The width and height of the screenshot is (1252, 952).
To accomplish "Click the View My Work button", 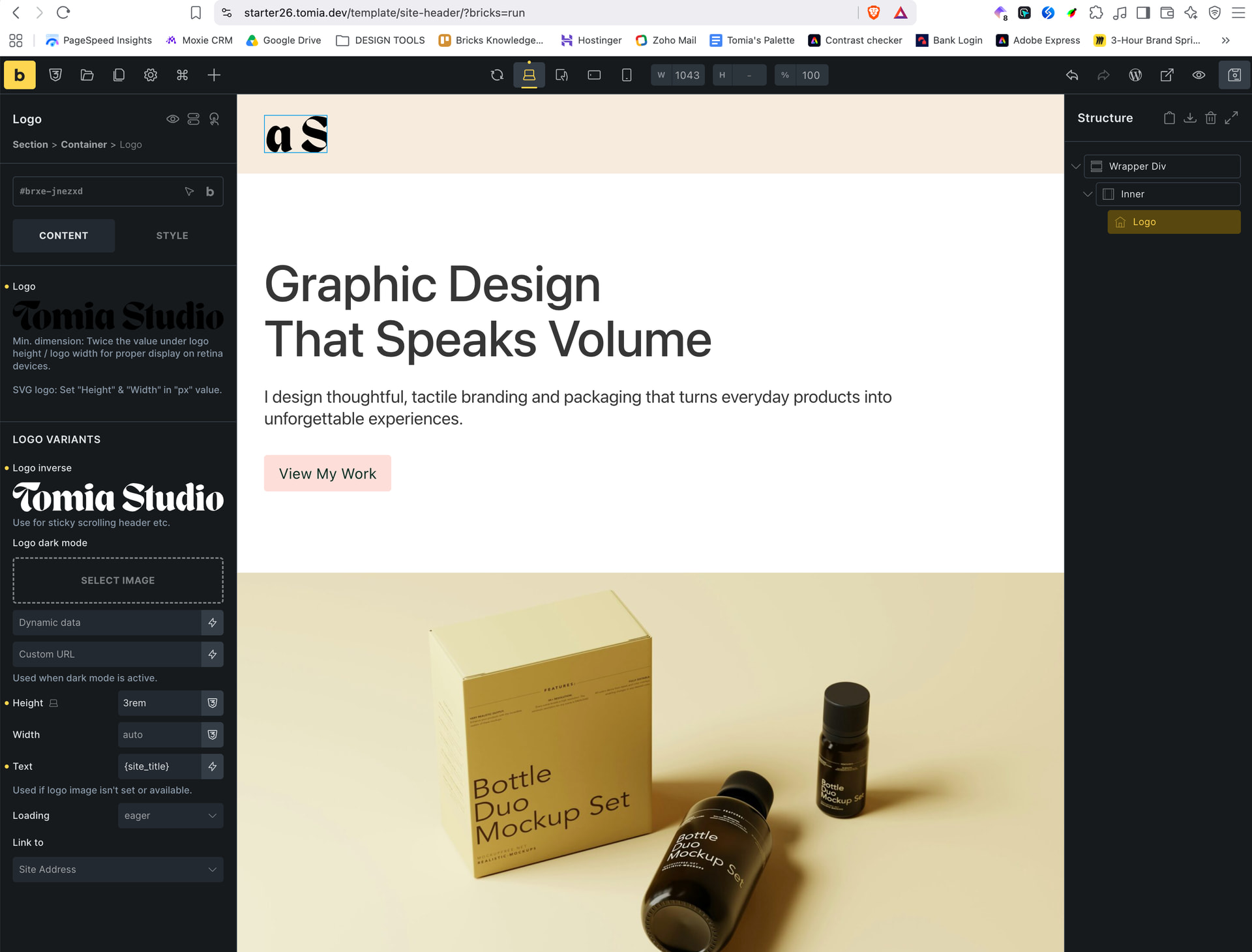I will 327,473.
